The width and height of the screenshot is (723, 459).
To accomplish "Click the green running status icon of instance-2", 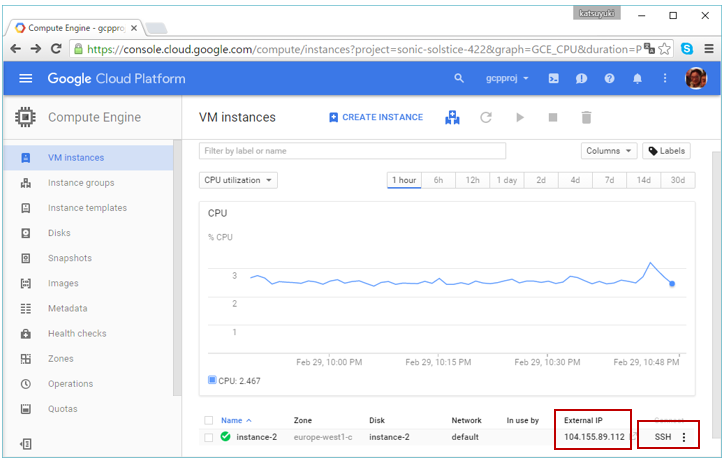I will coord(225,436).
